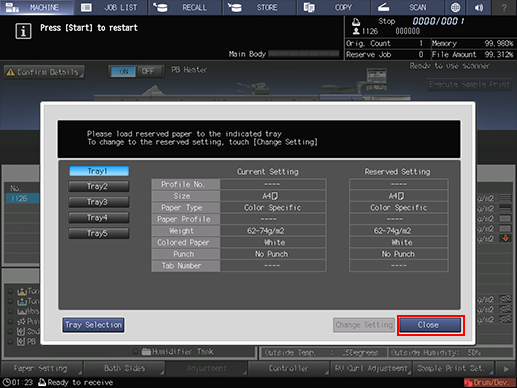This screenshot has height=388, width=517.
Task: Select job number 1126 row
Action: pyautogui.click(x=22, y=198)
